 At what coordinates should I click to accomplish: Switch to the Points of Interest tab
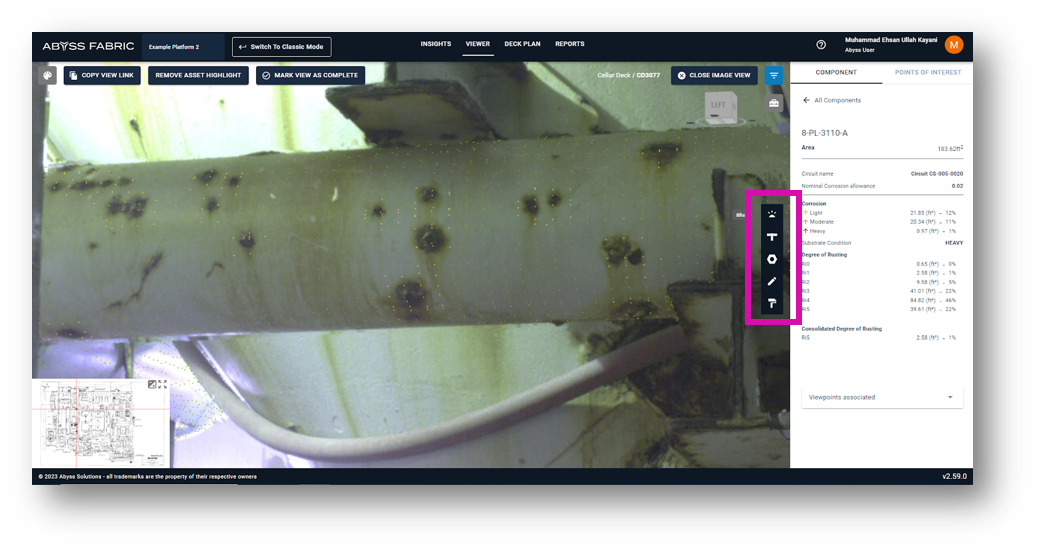point(927,72)
